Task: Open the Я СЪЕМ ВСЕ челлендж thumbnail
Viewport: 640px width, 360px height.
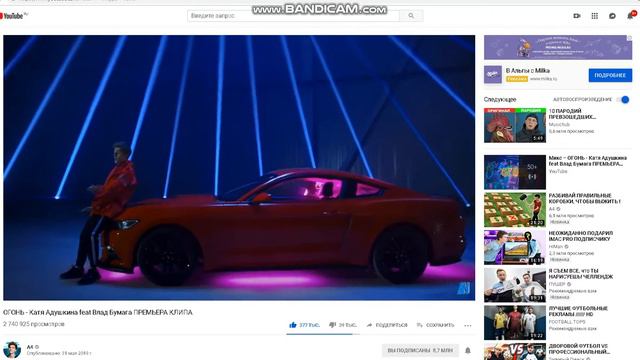Action: (515, 285)
